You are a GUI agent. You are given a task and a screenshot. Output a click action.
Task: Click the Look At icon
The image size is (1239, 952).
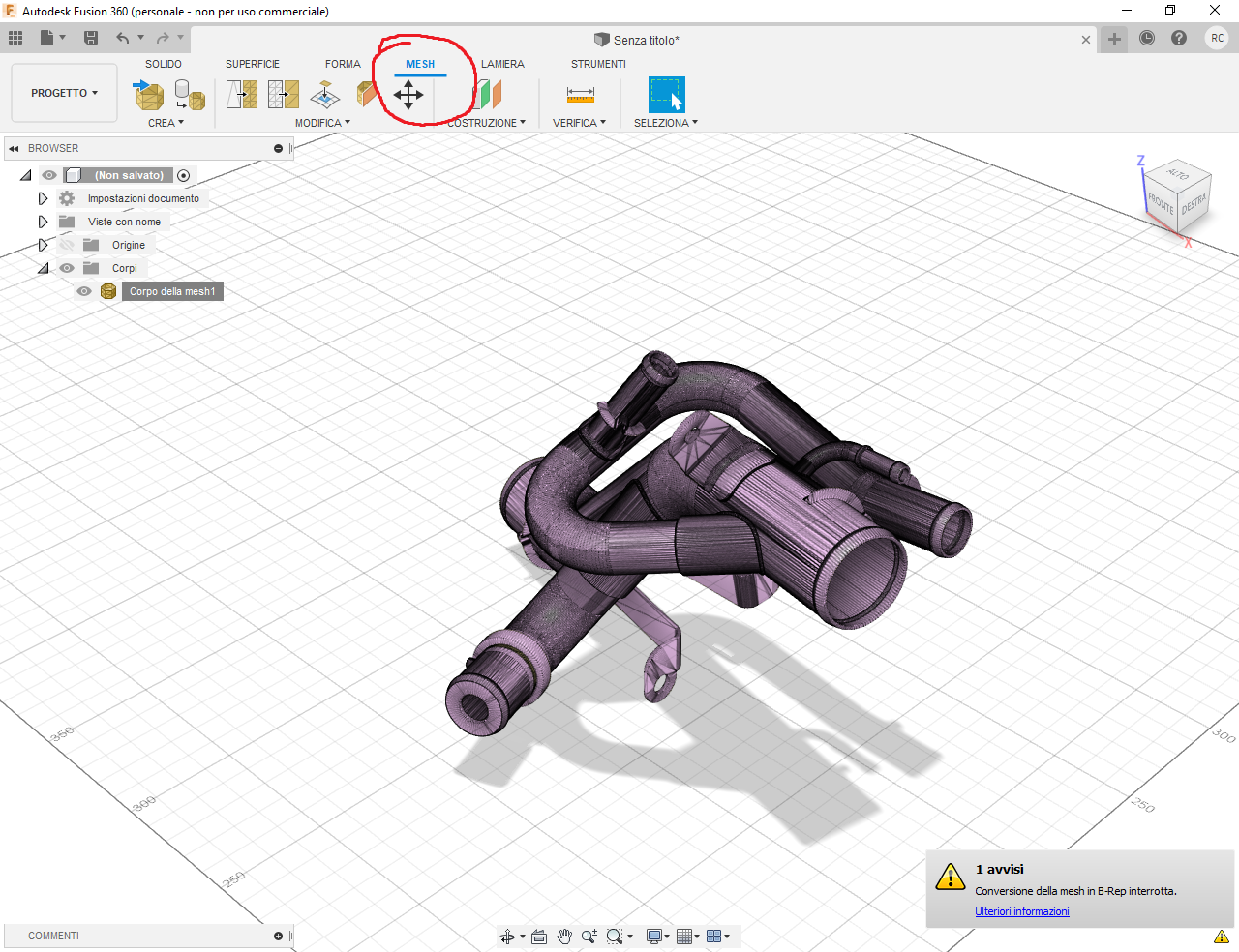(539, 937)
